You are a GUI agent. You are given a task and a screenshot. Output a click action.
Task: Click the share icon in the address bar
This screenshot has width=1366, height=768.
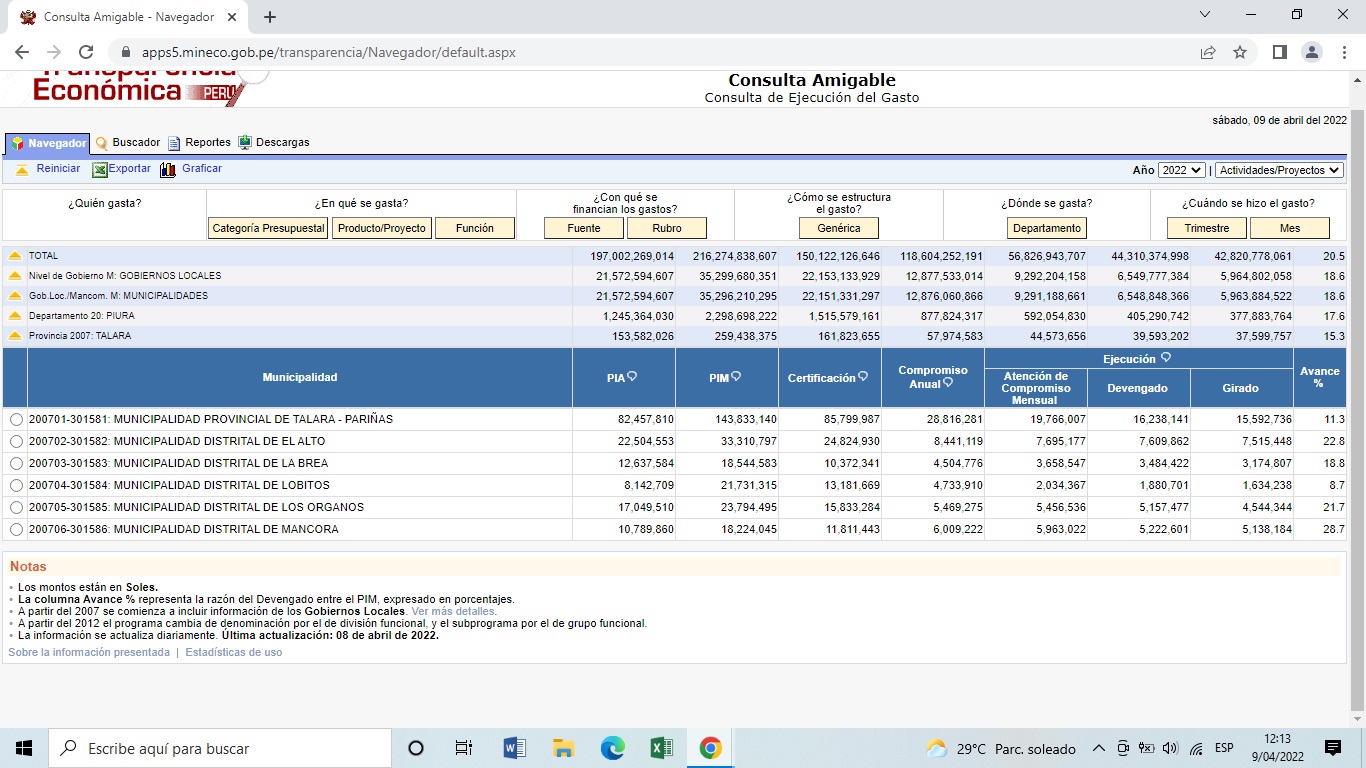click(1208, 52)
